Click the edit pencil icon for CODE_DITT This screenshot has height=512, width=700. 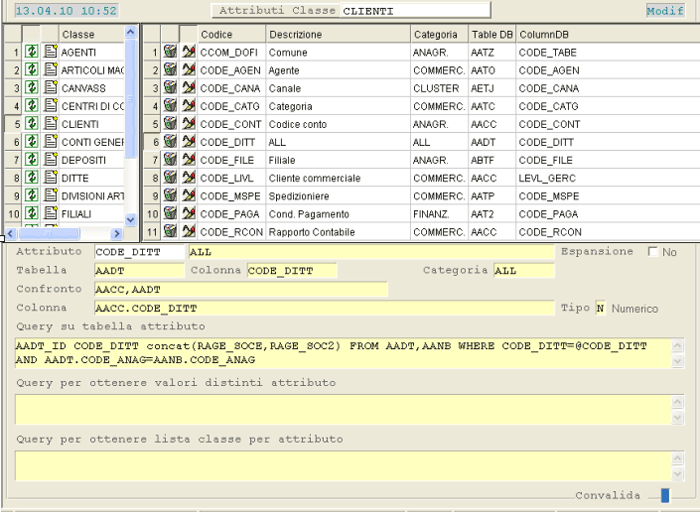click(188, 142)
